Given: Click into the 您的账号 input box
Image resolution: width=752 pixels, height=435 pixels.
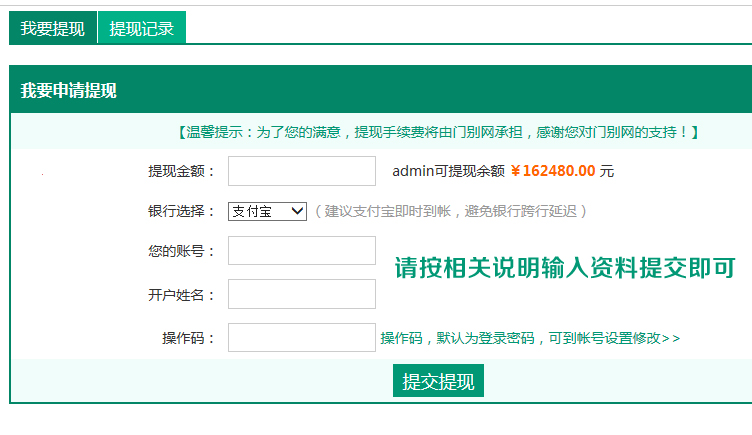Looking at the screenshot, I should 301,251.
